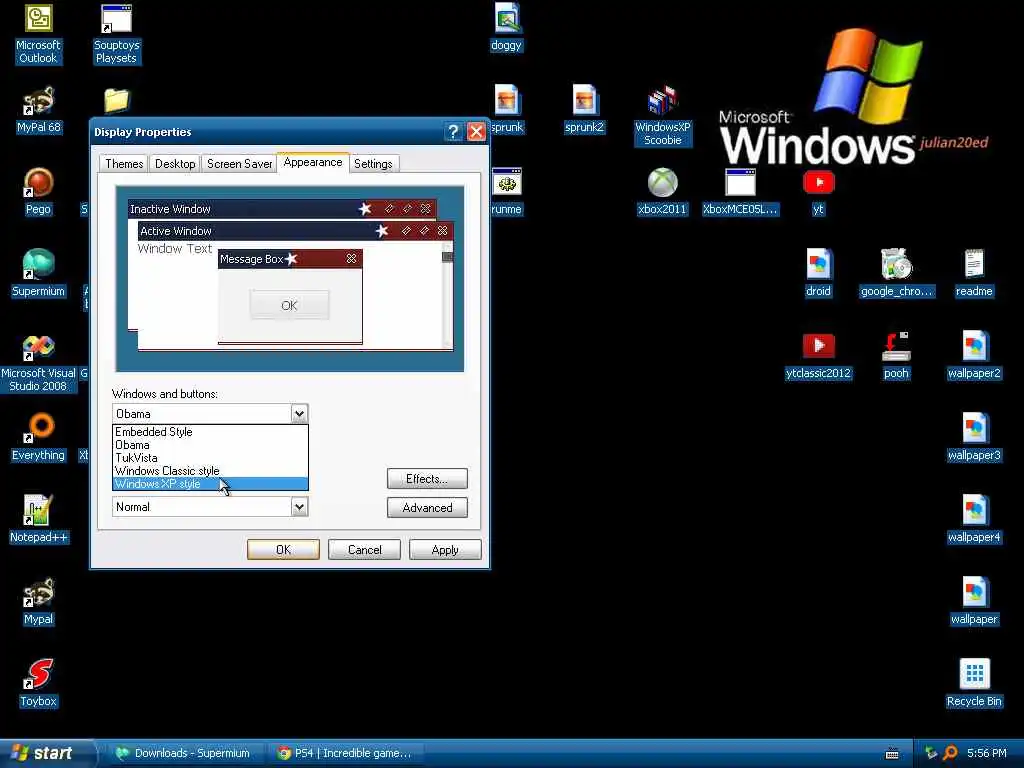
Task: Switch to PS4 Incredible game taskbar item
Action: [345, 753]
